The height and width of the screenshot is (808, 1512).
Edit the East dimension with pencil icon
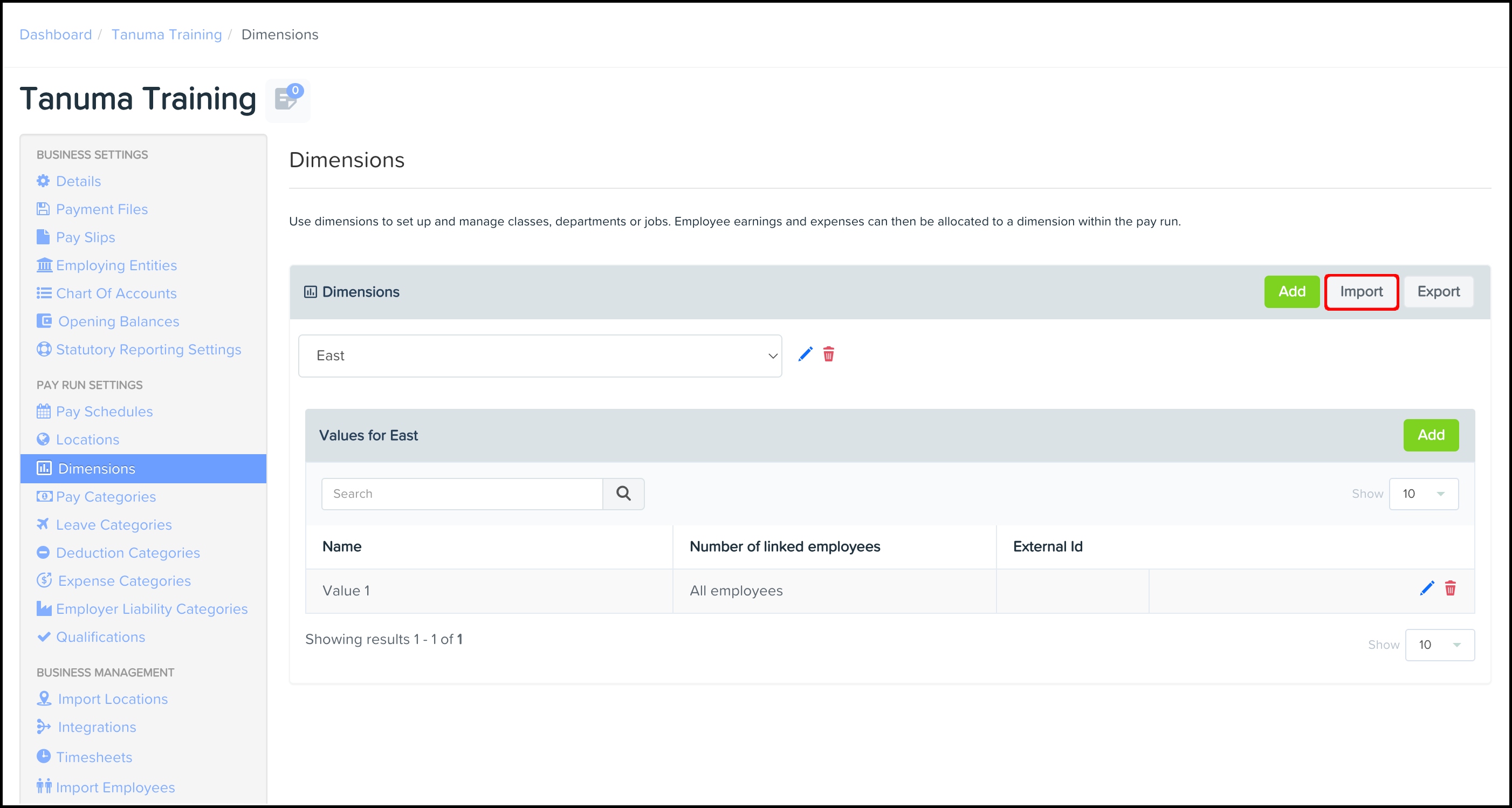pos(805,354)
